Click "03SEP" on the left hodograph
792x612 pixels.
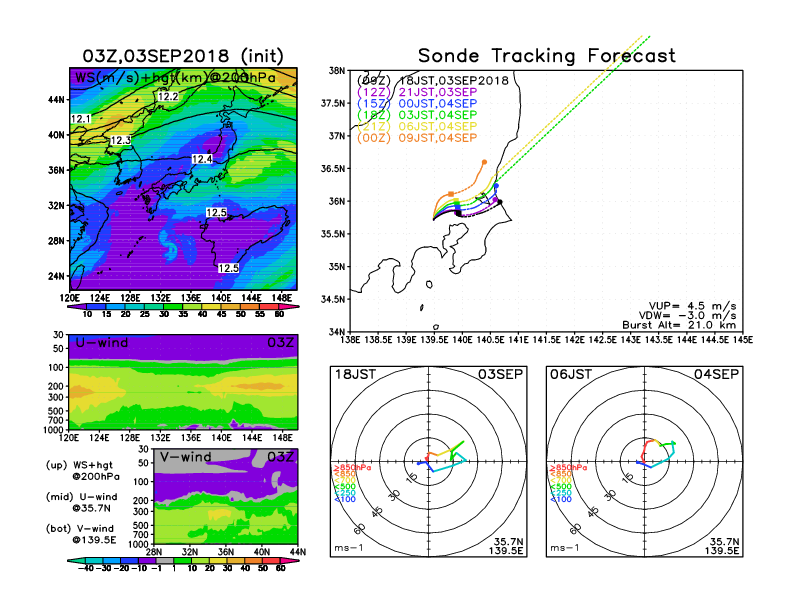click(x=500, y=374)
